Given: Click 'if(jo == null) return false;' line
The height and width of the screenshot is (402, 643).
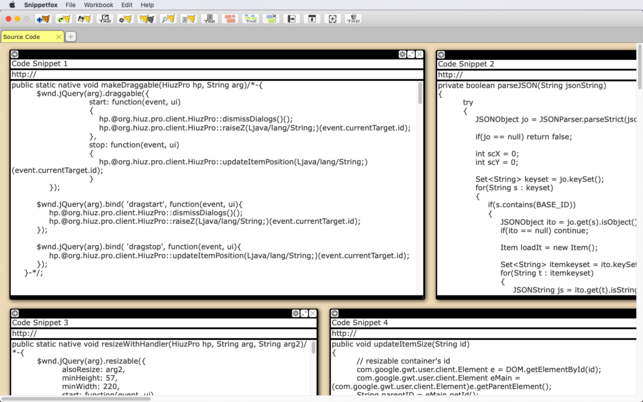Looking at the screenshot, I should (x=523, y=137).
